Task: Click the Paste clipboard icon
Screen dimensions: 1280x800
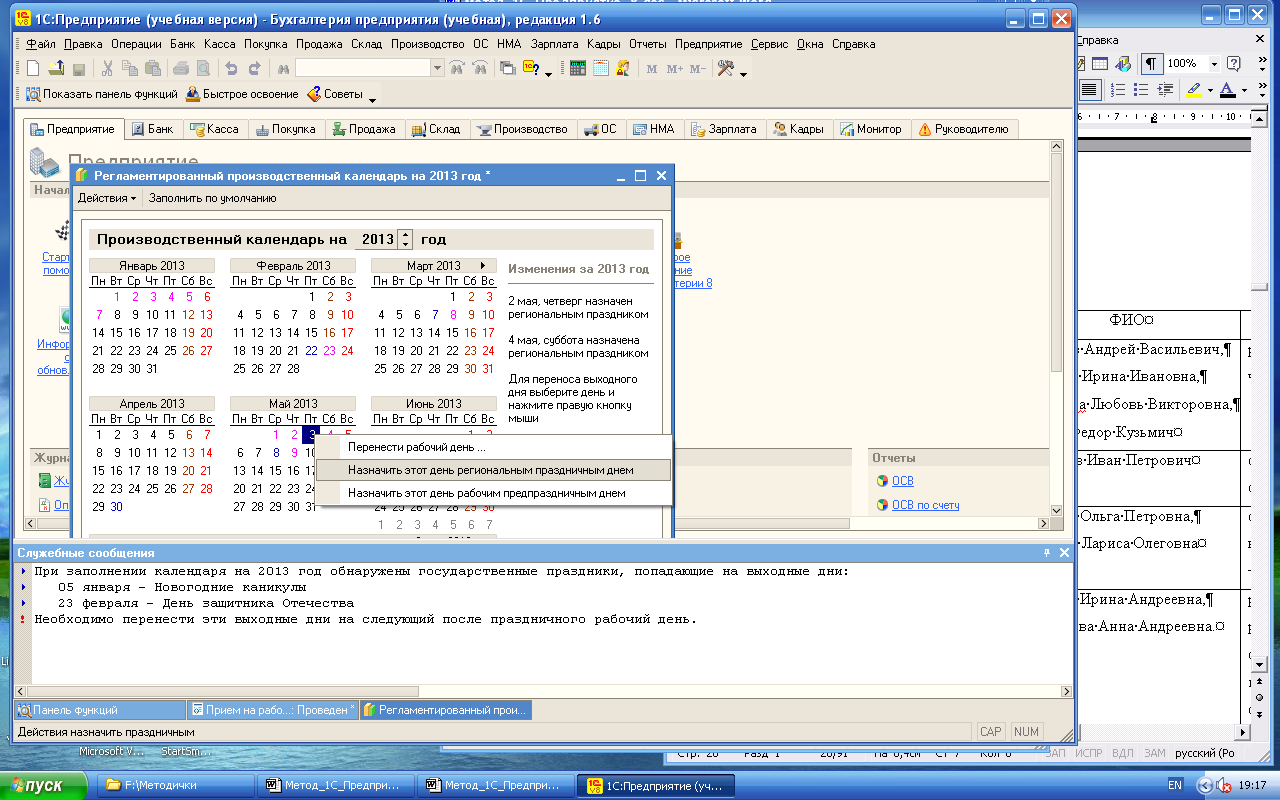Action: (153, 68)
